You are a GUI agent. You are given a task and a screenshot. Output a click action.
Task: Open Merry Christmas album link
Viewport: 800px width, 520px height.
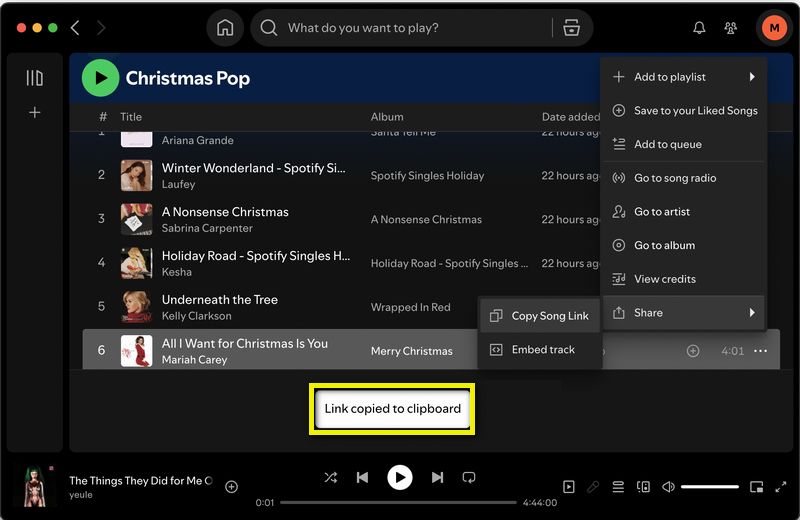click(x=412, y=351)
